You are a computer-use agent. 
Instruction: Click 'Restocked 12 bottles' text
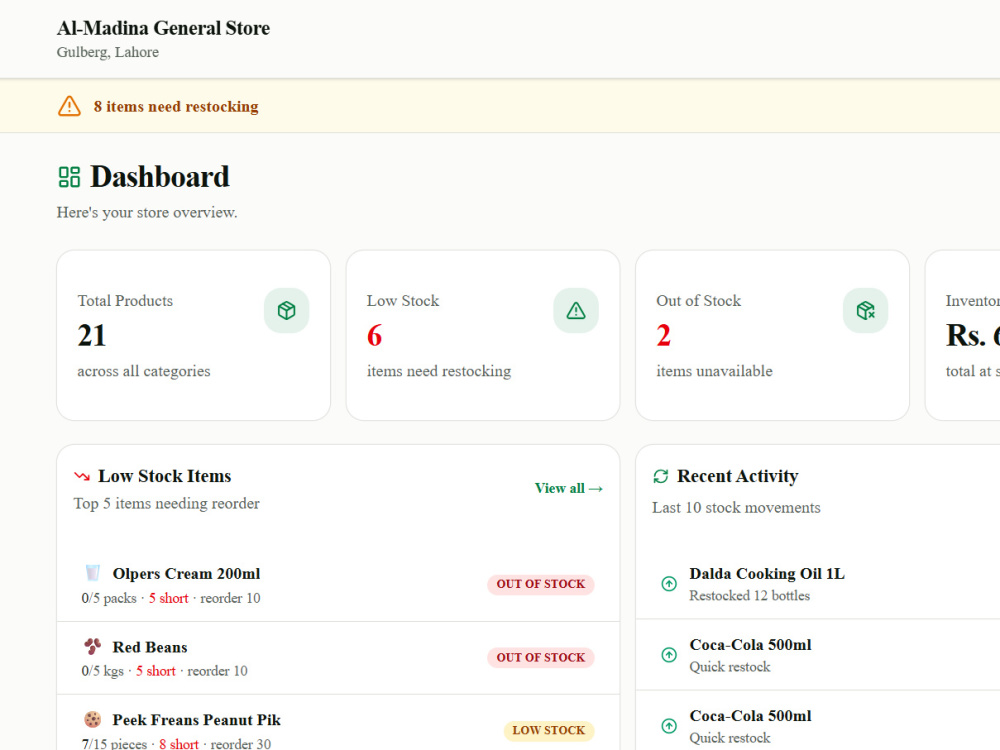point(749,596)
